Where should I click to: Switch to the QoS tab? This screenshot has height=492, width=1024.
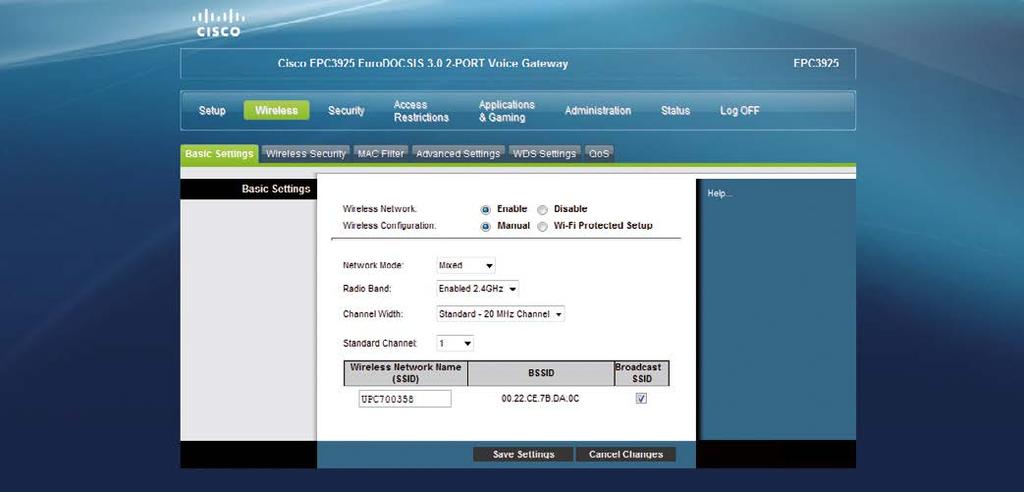[x=599, y=154]
